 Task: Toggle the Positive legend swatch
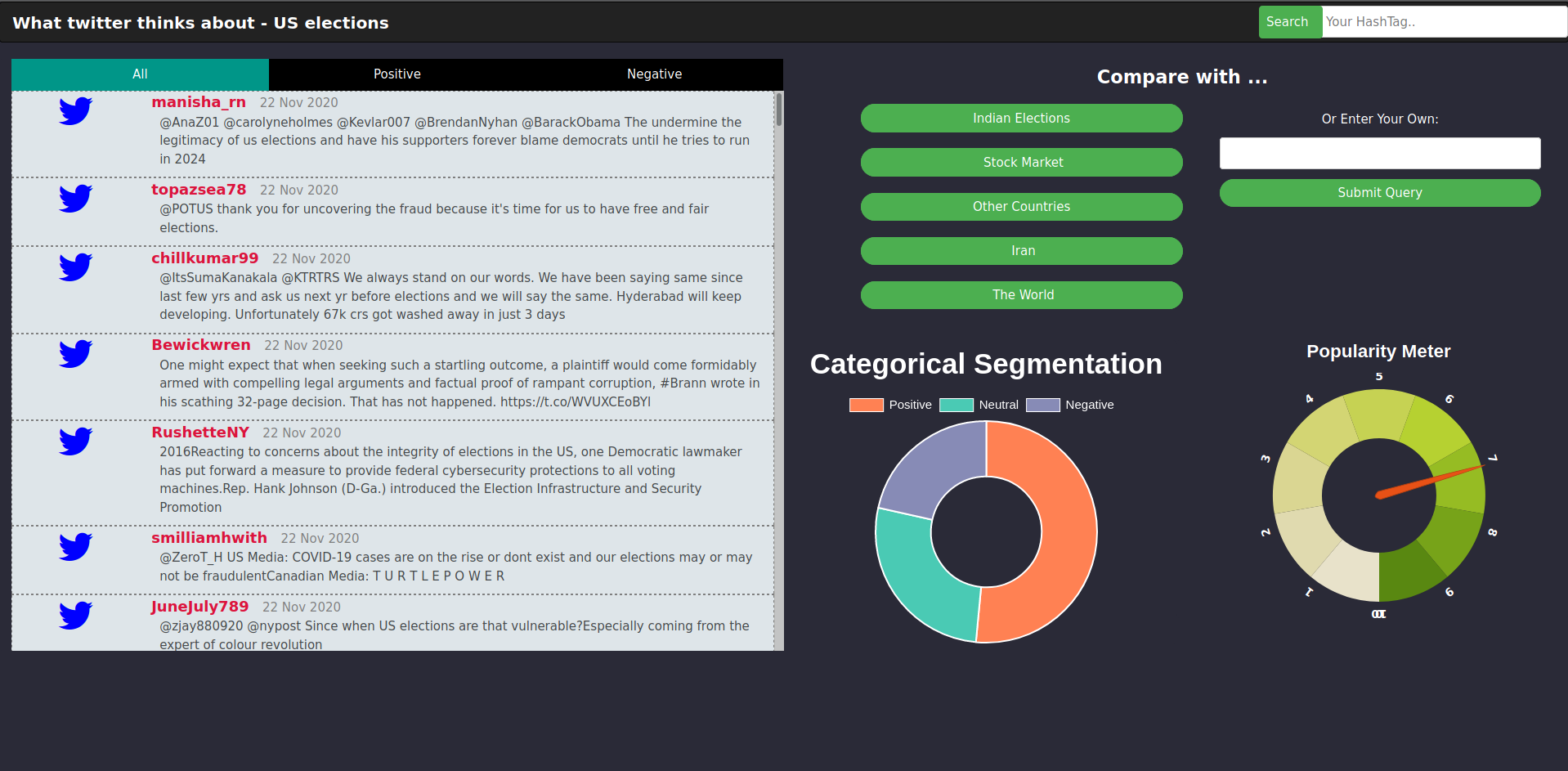point(867,405)
